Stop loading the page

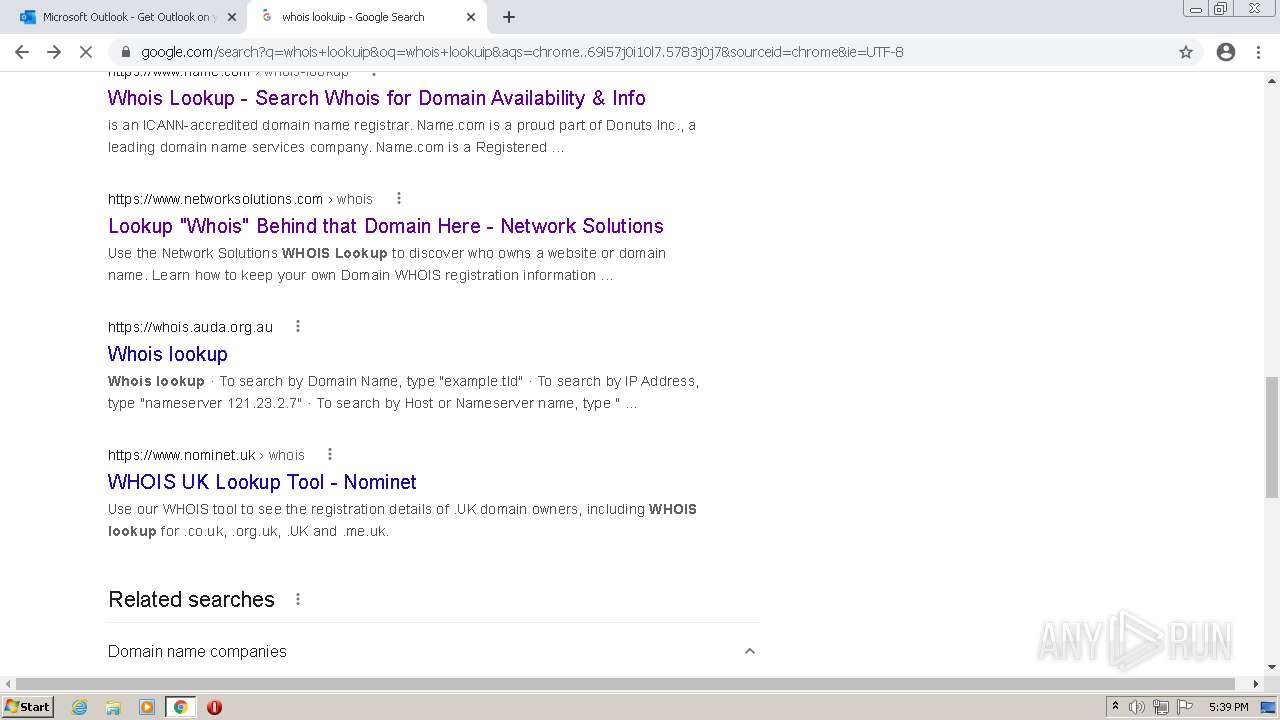point(86,52)
